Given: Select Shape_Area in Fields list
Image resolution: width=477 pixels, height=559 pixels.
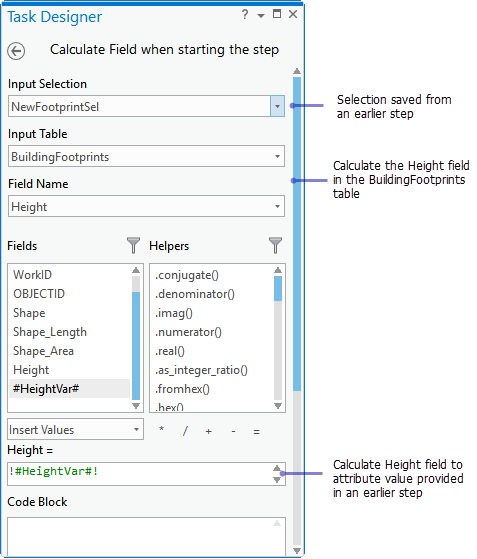Looking at the screenshot, I should pyautogui.click(x=43, y=351).
